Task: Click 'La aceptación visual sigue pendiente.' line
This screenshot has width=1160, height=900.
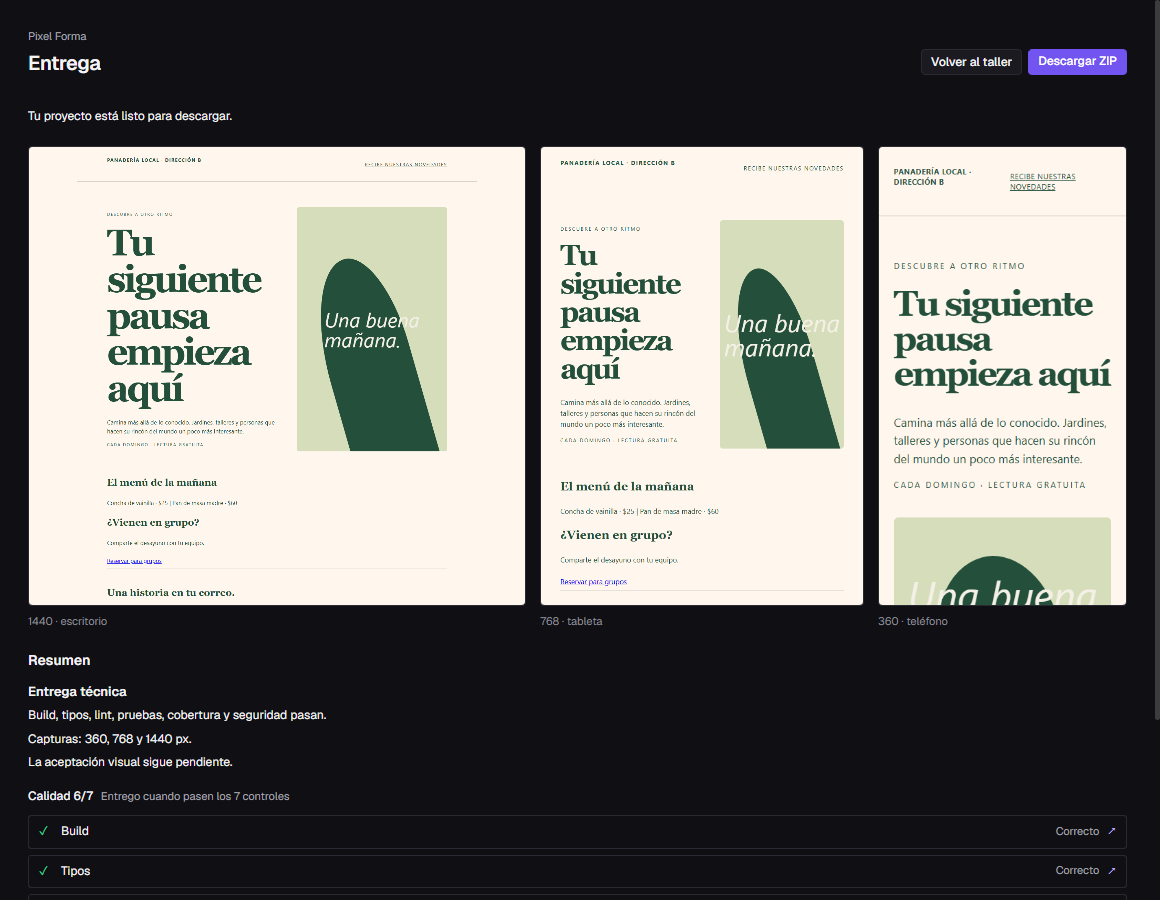Action: pyautogui.click(x=130, y=762)
